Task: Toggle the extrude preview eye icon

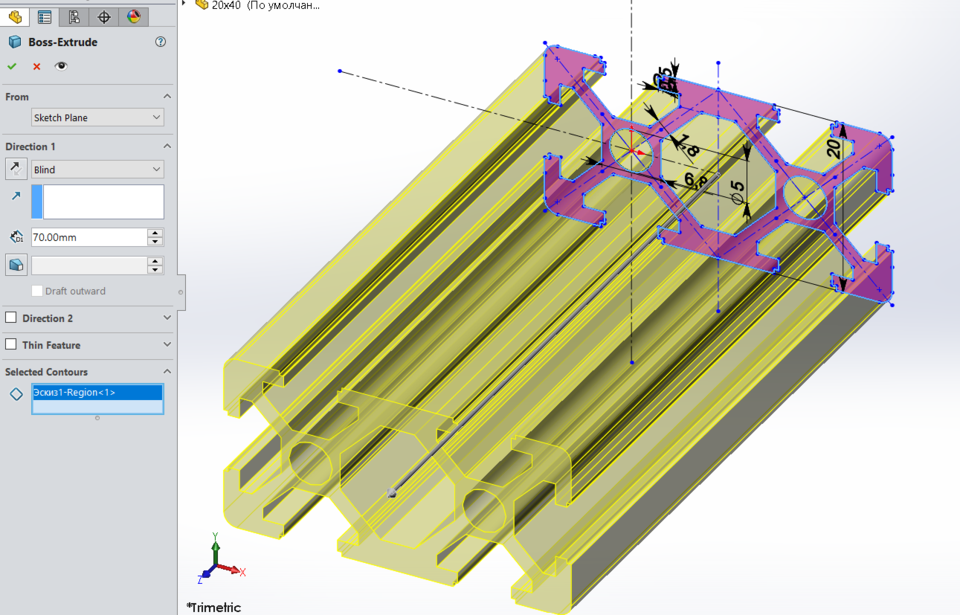Action: click(60, 66)
